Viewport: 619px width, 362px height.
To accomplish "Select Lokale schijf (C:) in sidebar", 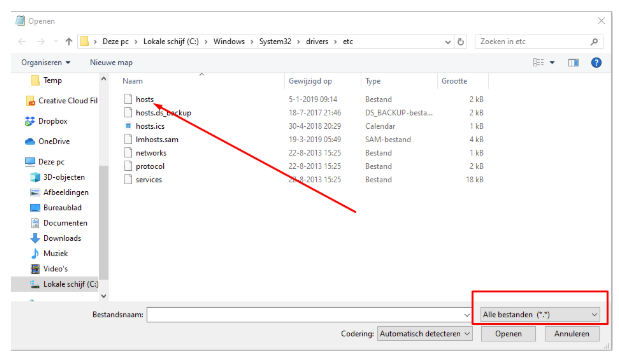I will tap(55, 284).
